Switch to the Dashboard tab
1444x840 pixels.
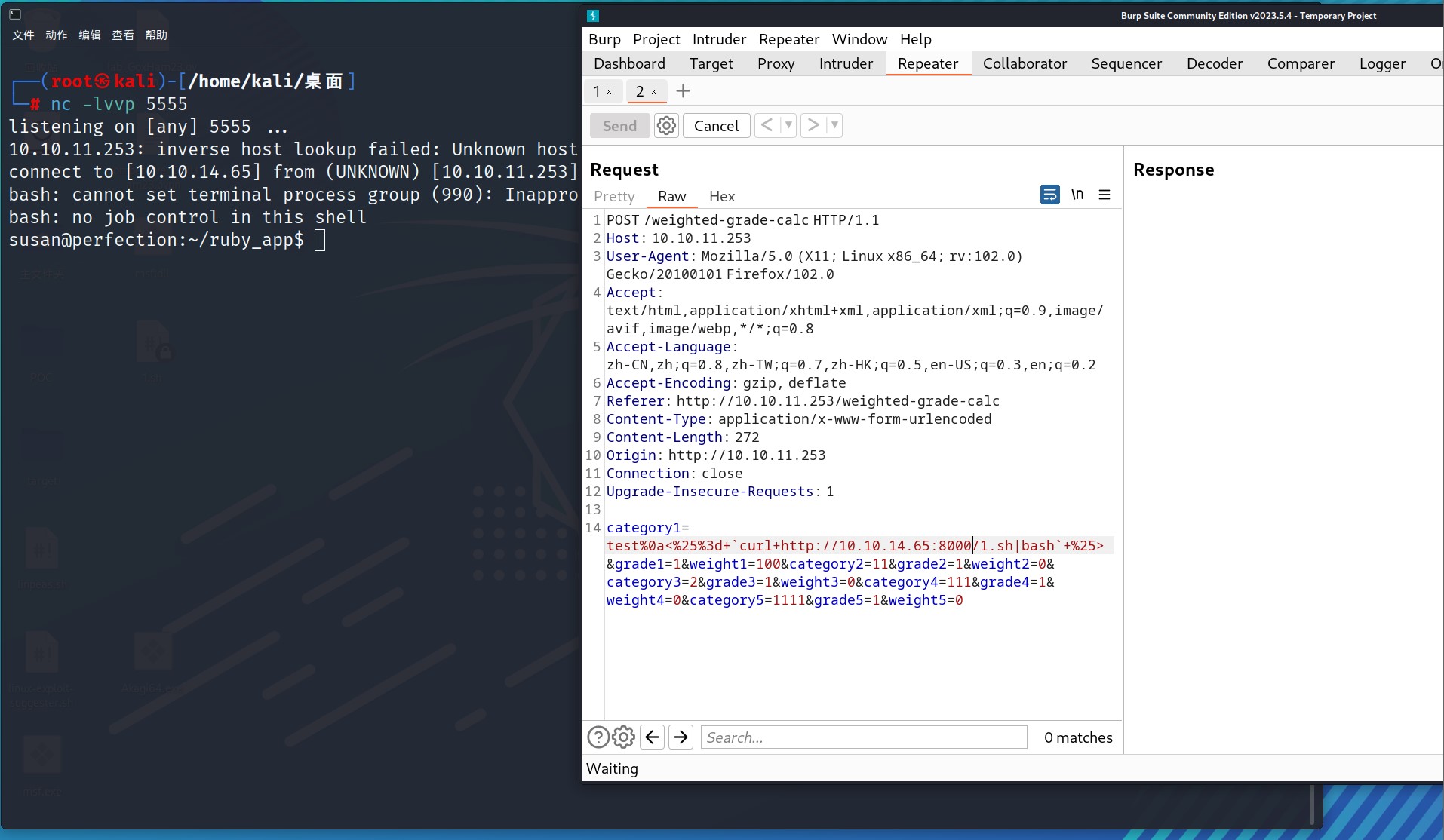pyautogui.click(x=629, y=63)
